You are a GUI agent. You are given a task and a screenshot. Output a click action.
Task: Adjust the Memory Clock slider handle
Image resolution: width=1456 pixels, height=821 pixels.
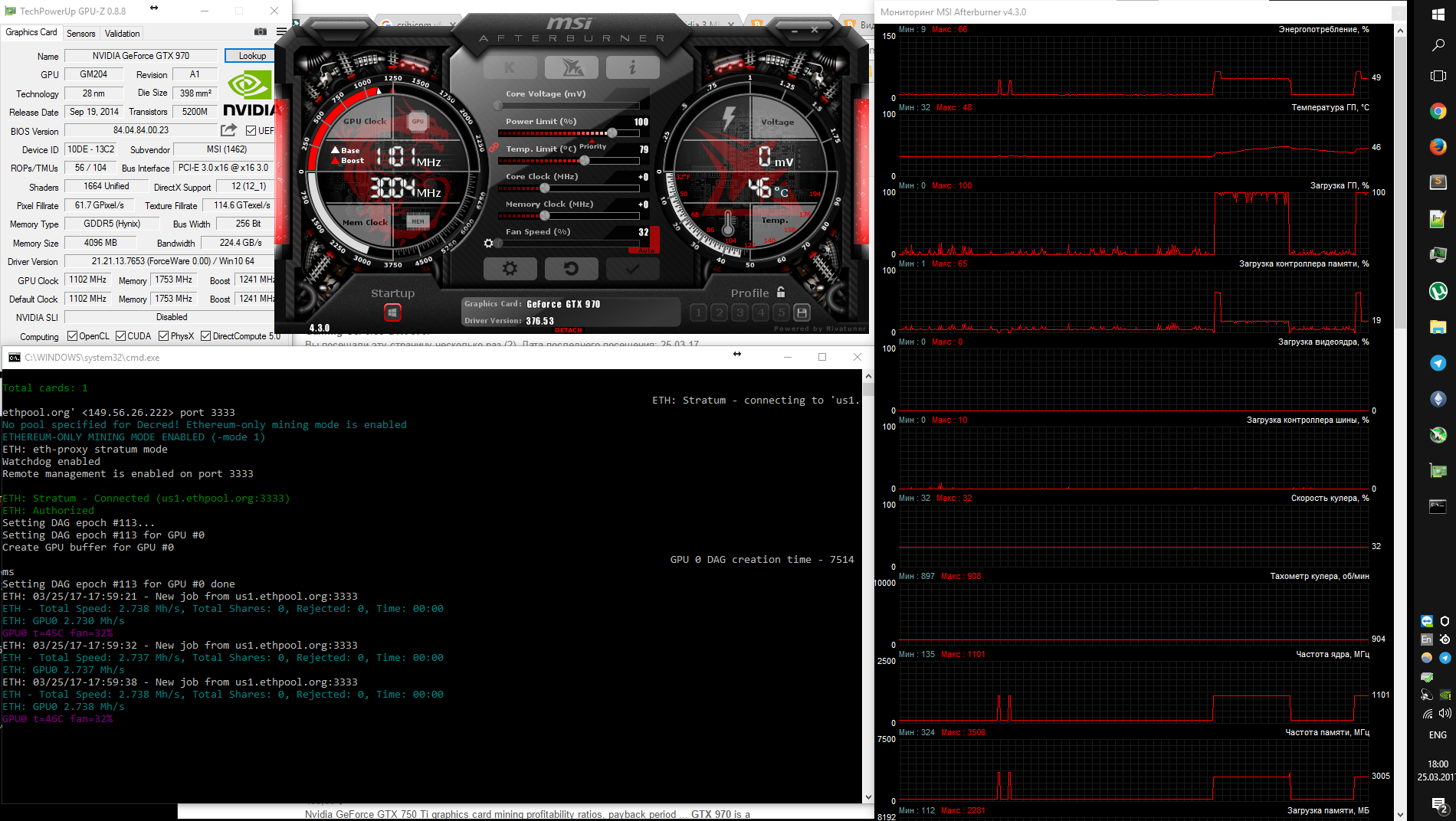tap(545, 216)
